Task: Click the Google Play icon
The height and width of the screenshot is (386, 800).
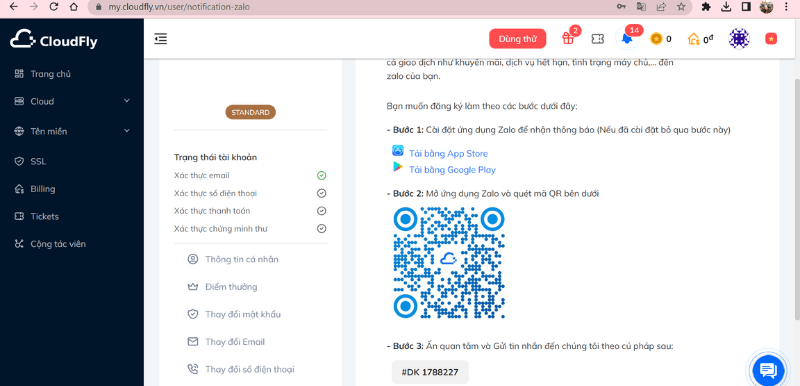Action: pos(397,167)
